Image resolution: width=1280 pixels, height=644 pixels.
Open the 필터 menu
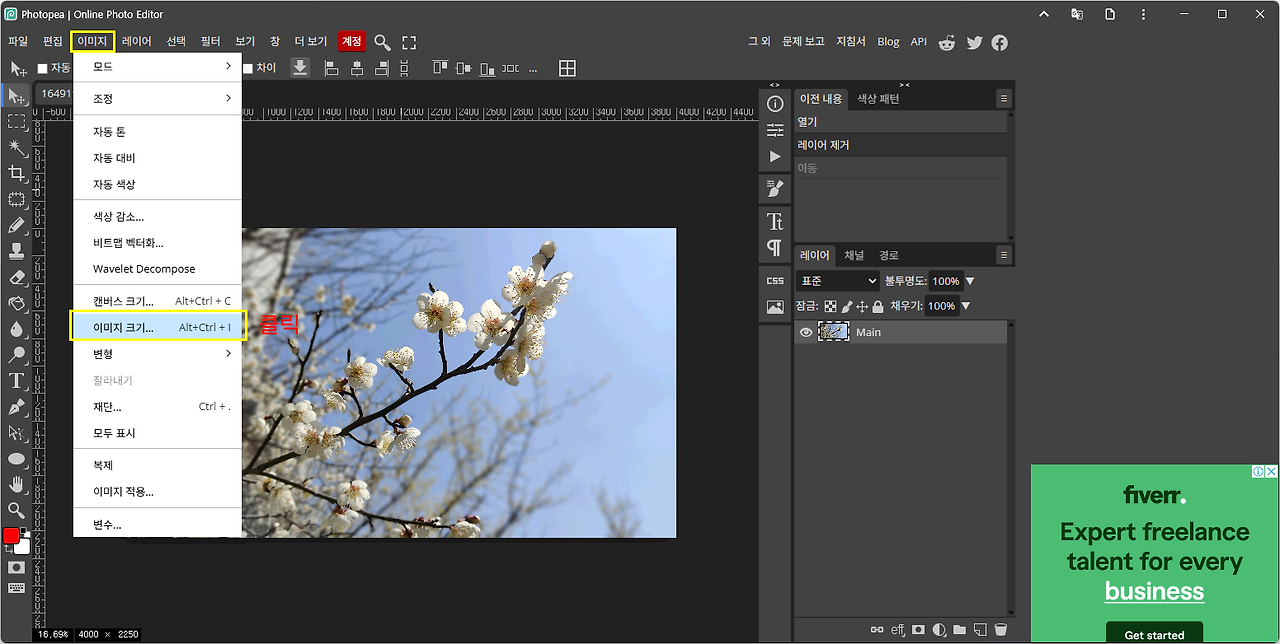(x=210, y=42)
